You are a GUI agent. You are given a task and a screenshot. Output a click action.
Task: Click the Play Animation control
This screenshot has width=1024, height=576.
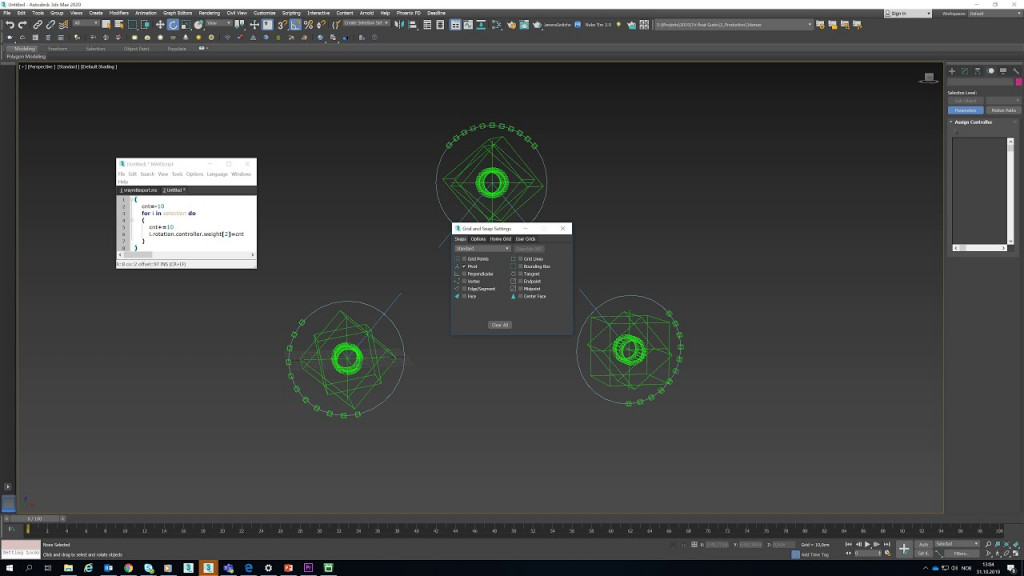[x=866, y=545]
